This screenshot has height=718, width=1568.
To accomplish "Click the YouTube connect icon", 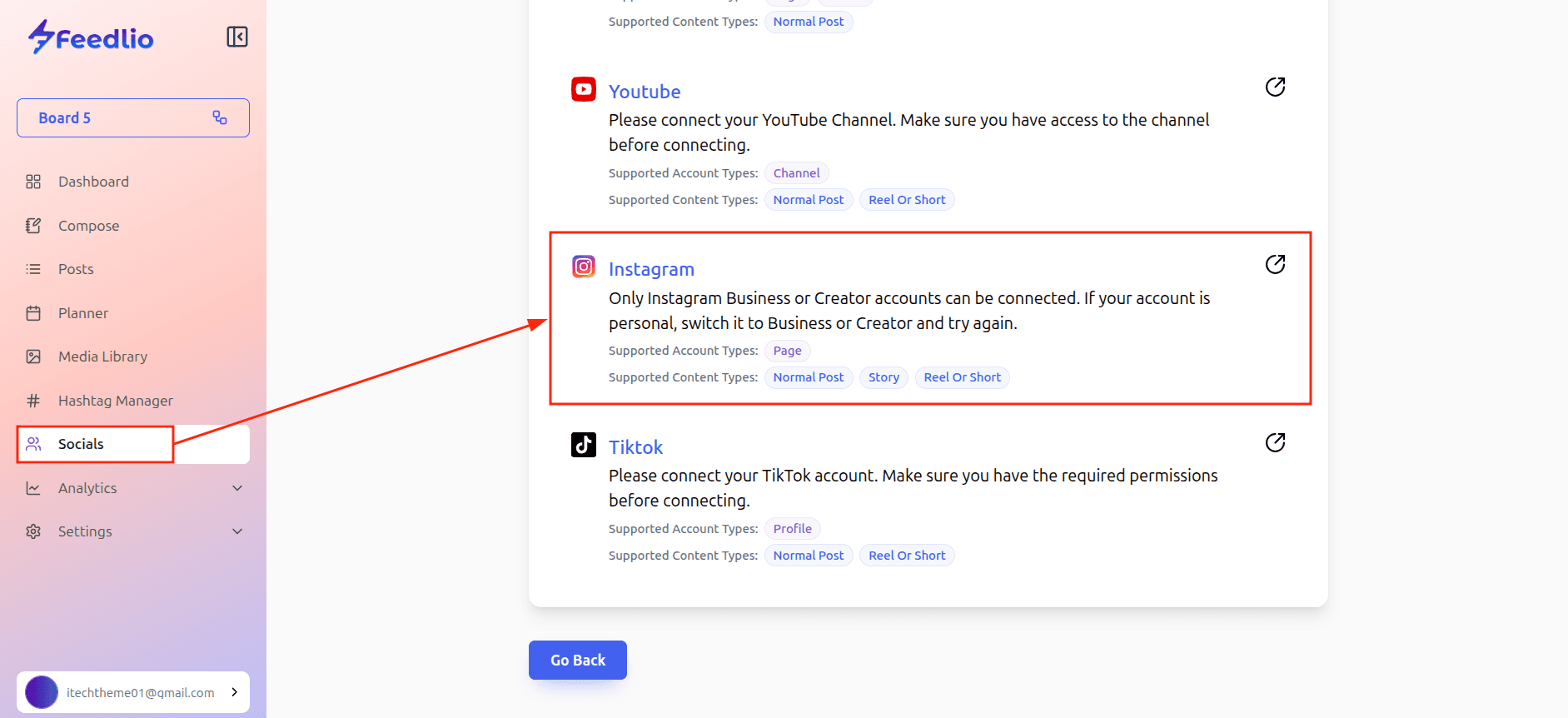I will (x=1275, y=87).
